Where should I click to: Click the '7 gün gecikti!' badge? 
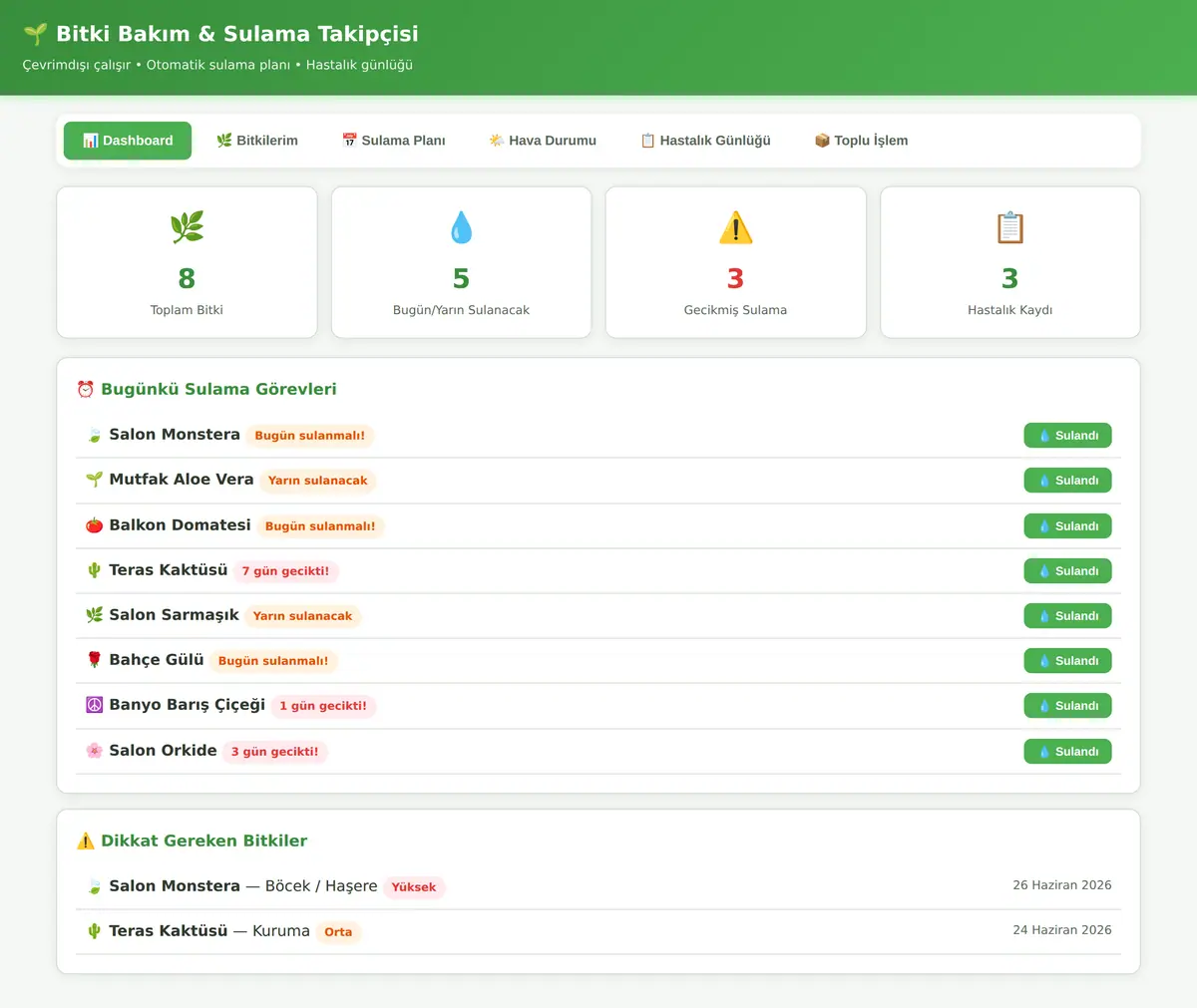click(x=286, y=571)
